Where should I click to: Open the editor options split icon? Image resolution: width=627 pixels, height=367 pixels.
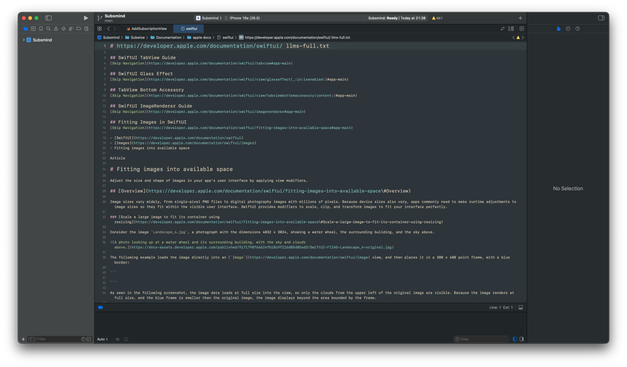[511, 29]
